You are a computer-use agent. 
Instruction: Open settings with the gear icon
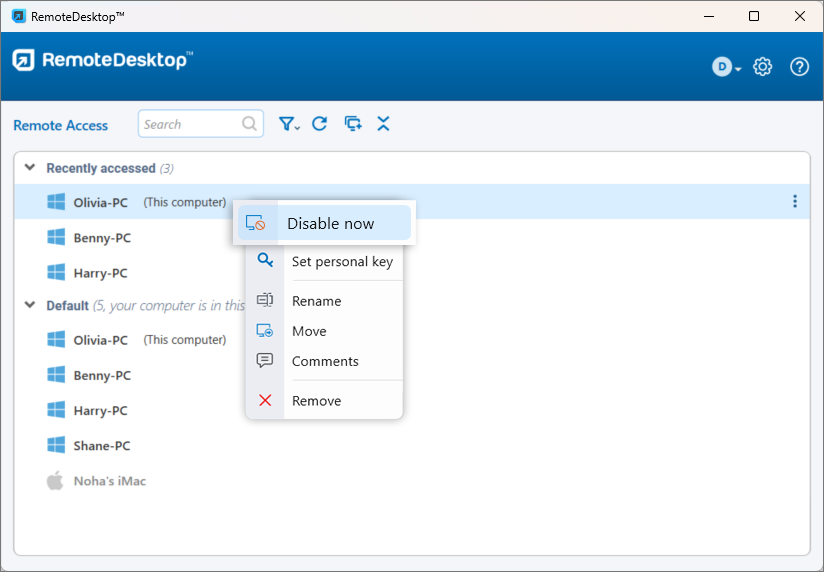(x=763, y=67)
